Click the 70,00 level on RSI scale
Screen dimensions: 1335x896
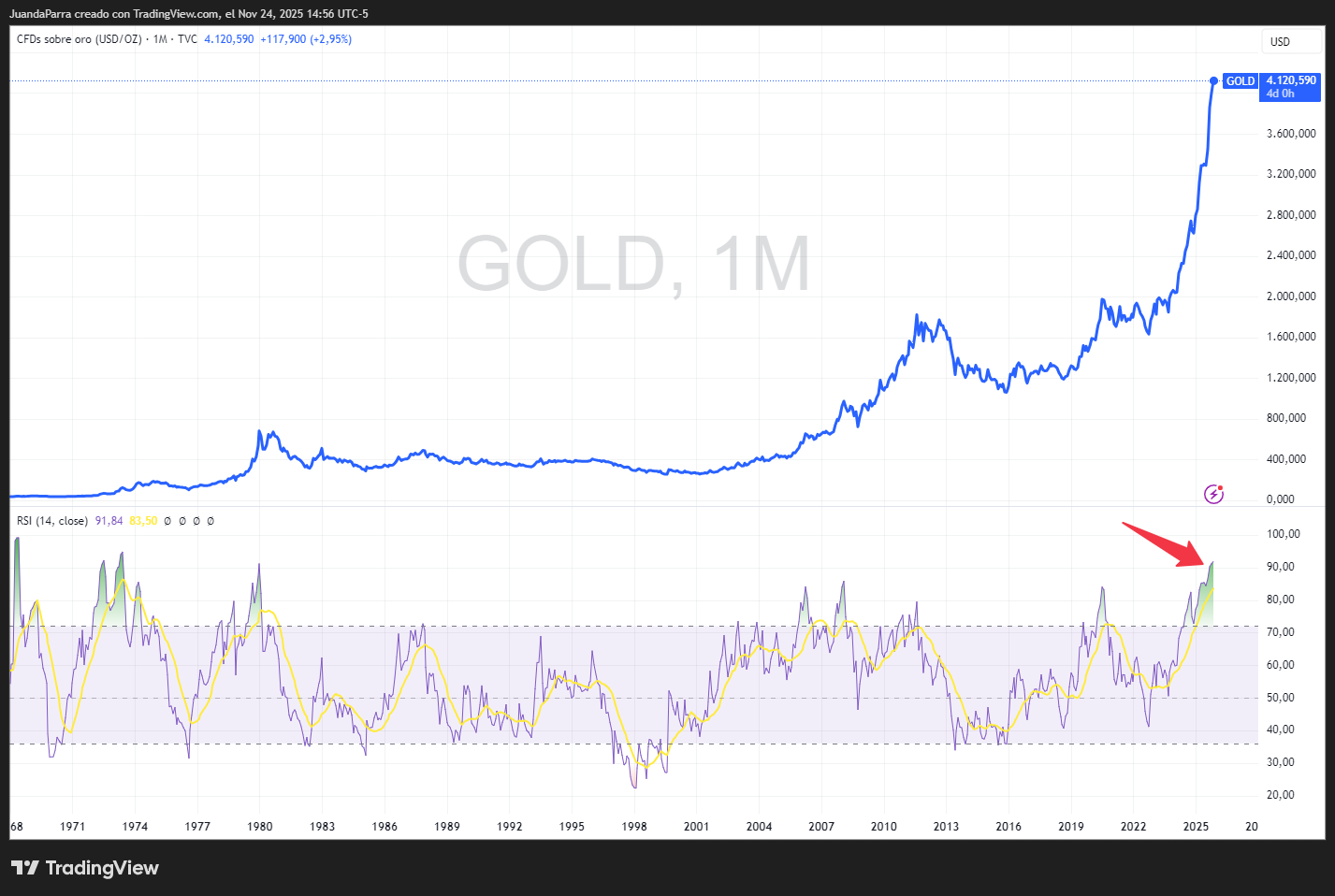point(1283,632)
